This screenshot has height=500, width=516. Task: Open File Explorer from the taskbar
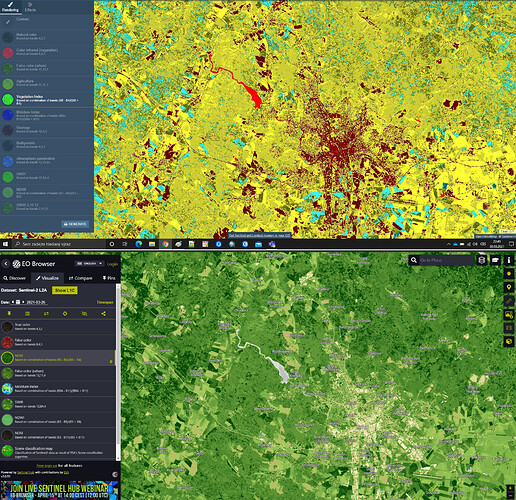coord(152,244)
